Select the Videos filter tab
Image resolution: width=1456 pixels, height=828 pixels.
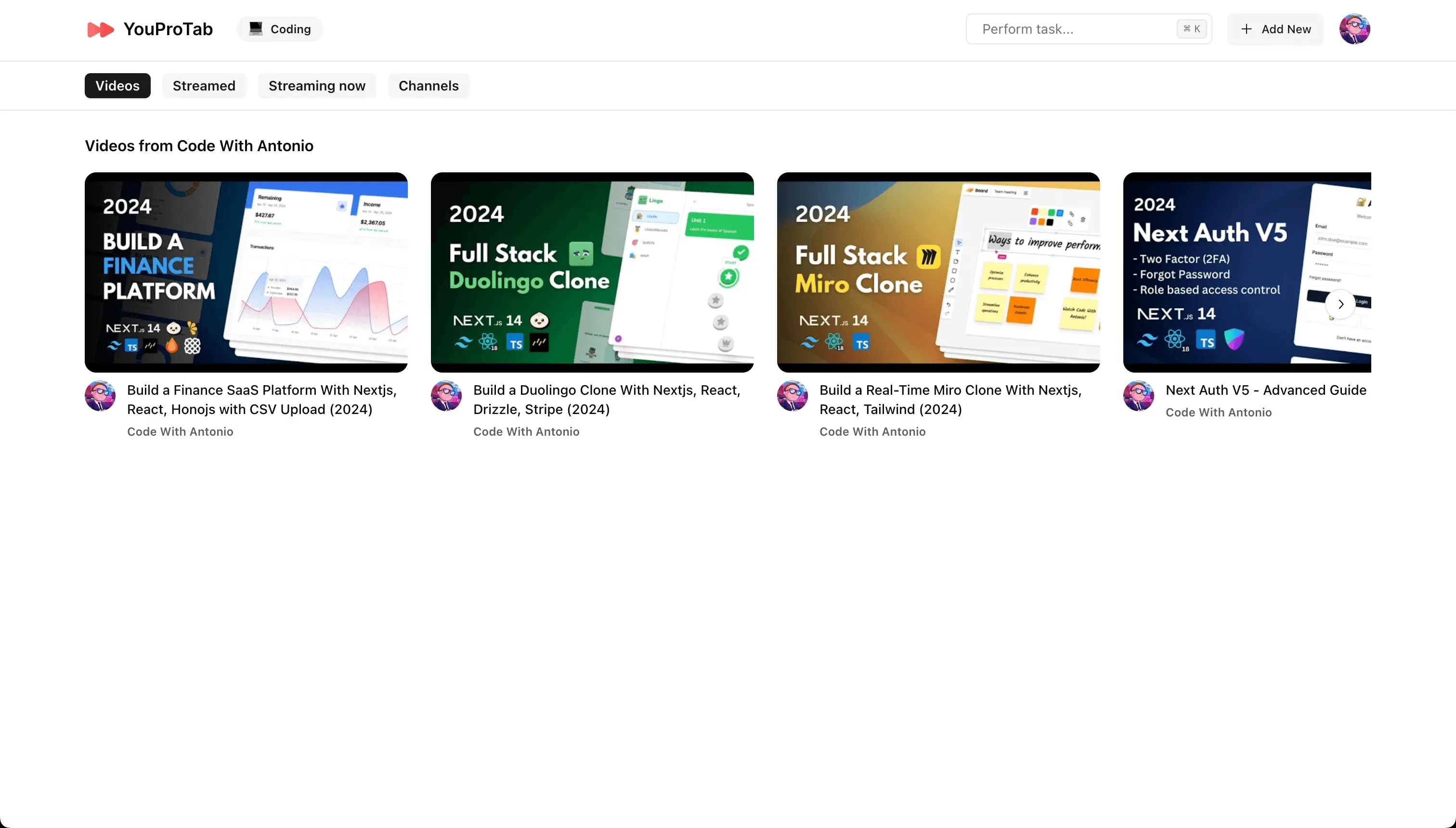coord(117,85)
